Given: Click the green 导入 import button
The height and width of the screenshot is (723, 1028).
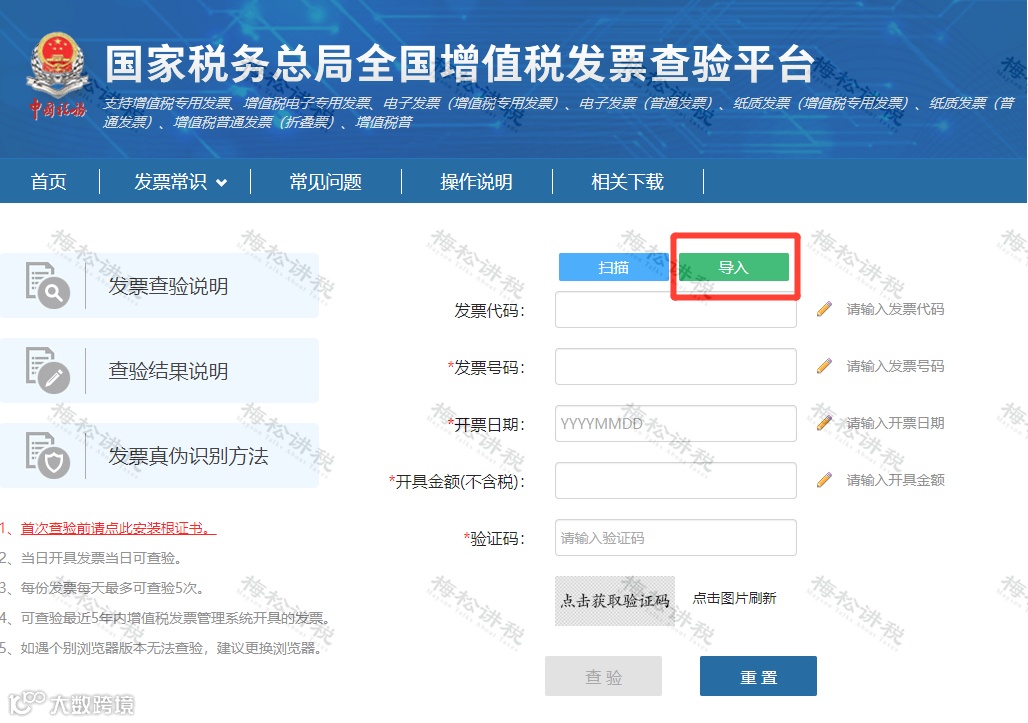Looking at the screenshot, I should pos(734,267).
